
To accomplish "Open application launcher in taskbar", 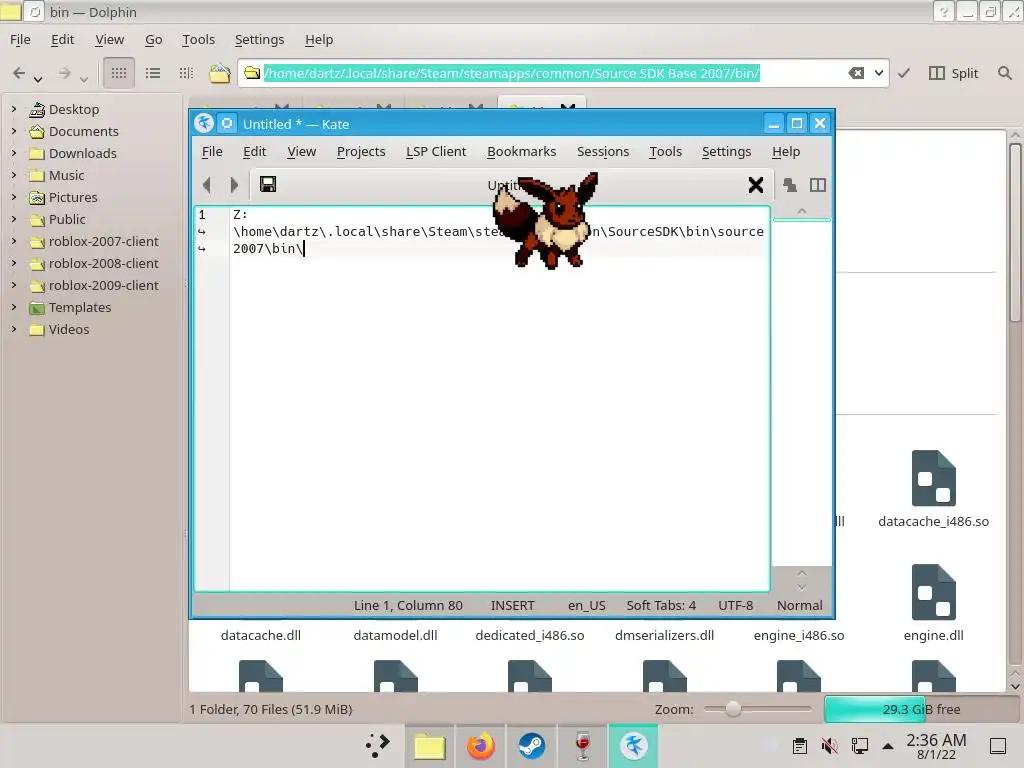I will (x=377, y=745).
